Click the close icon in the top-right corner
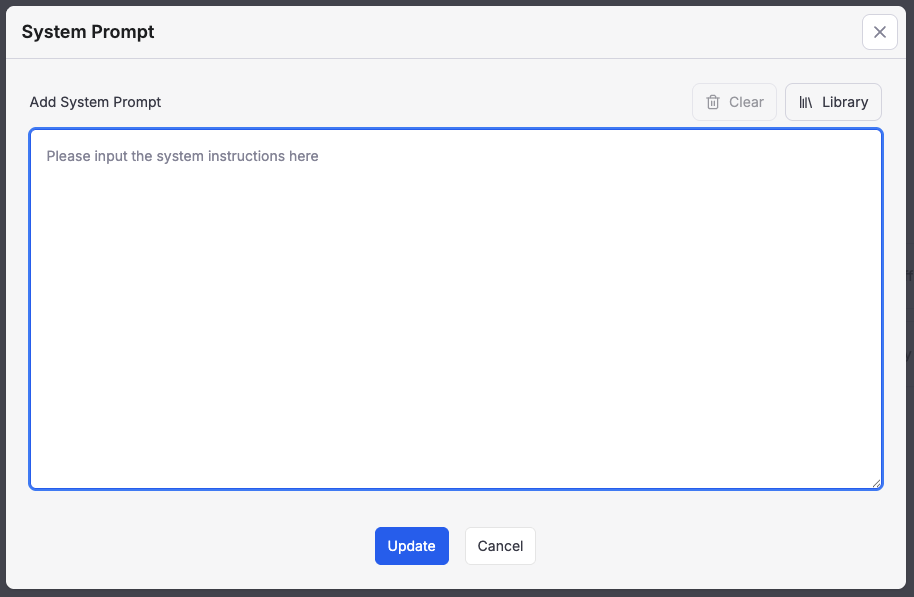Image resolution: width=914 pixels, height=597 pixels. (x=879, y=31)
